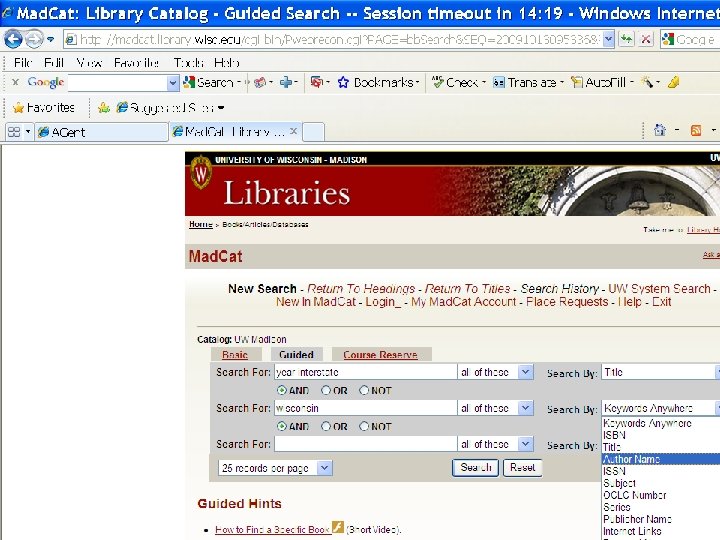Click the Return To Headings link
720x540 pixels.
[x=361, y=289]
